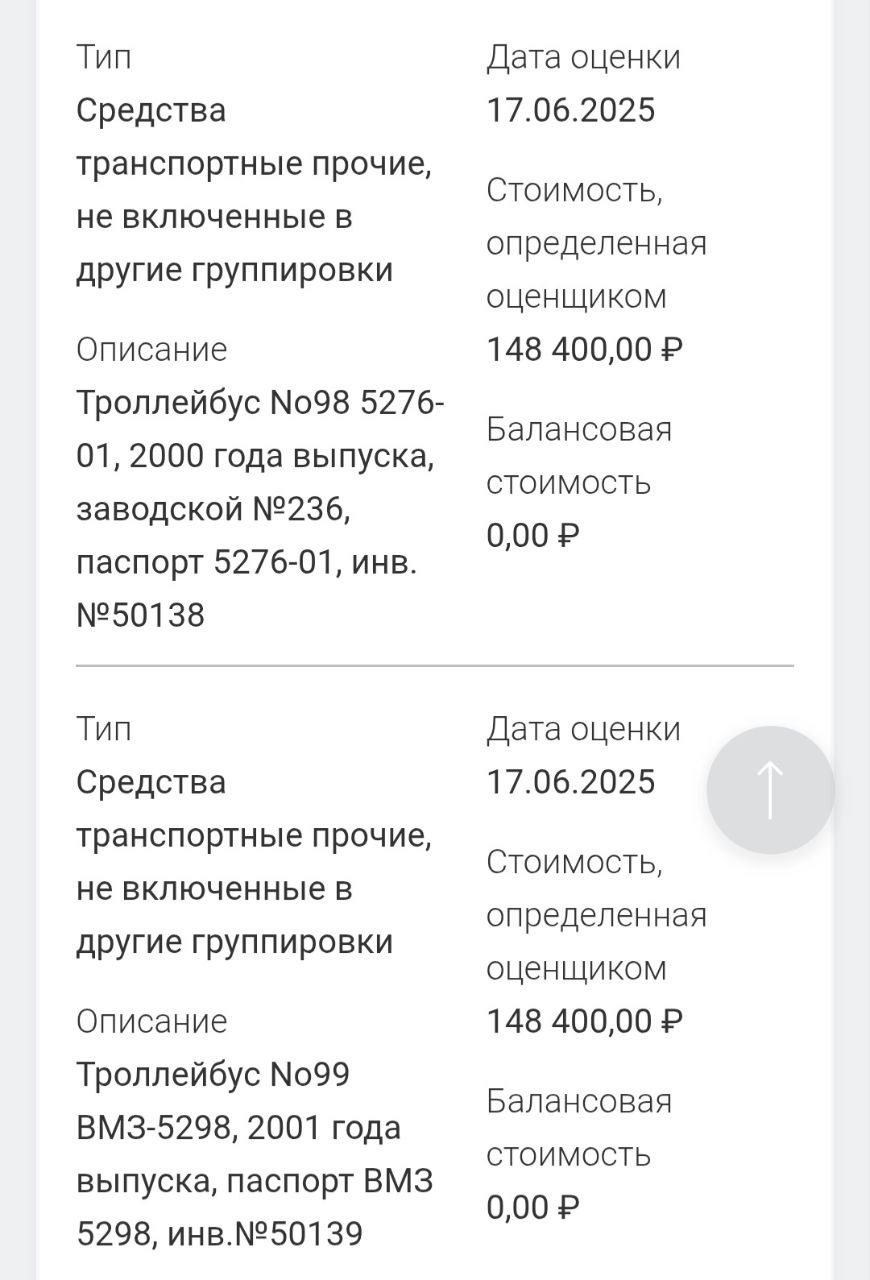Image resolution: width=870 pixels, height=1280 pixels.
Task: Click second appraisal date 17.06.2025
Action: (570, 782)
